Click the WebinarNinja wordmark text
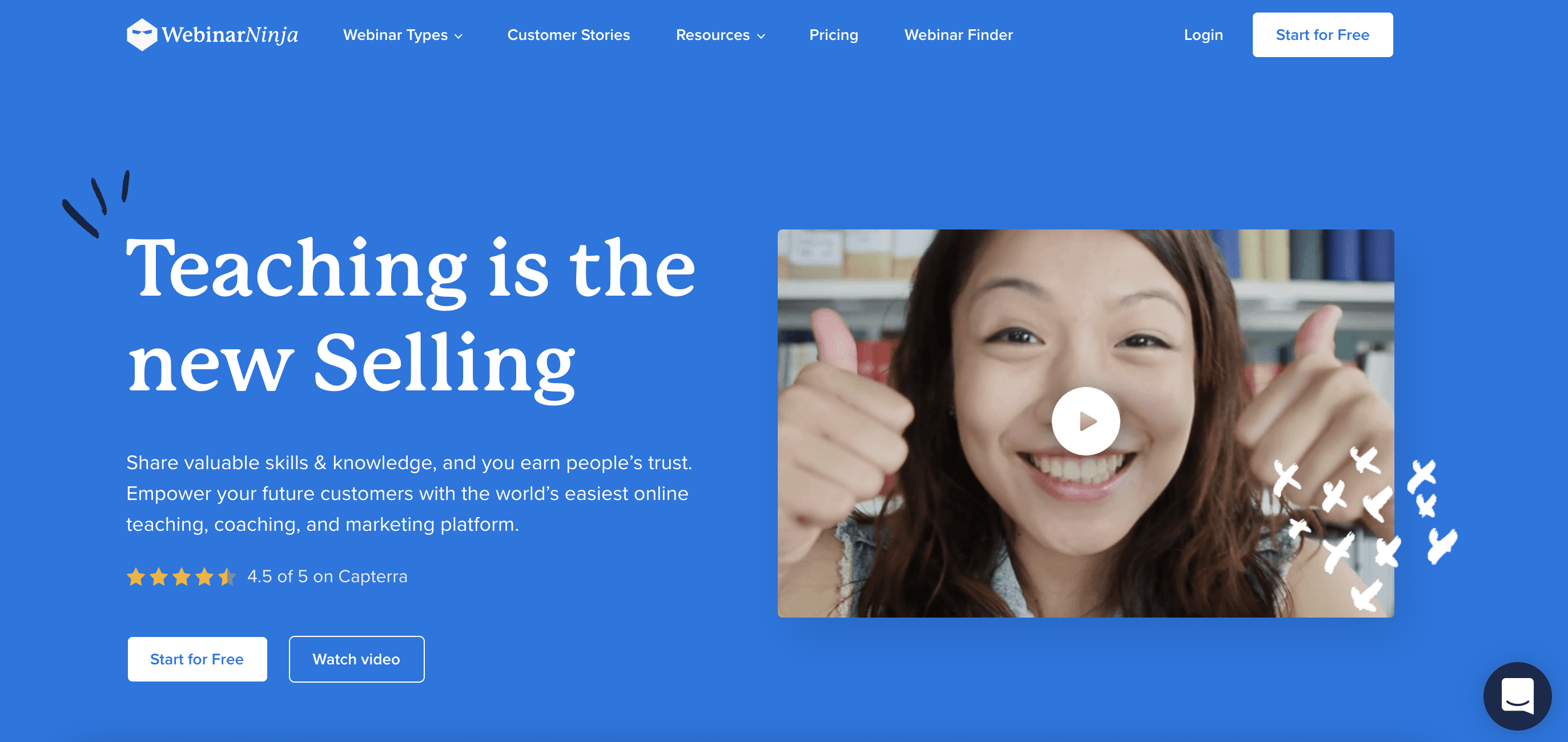 coord(230,35)
